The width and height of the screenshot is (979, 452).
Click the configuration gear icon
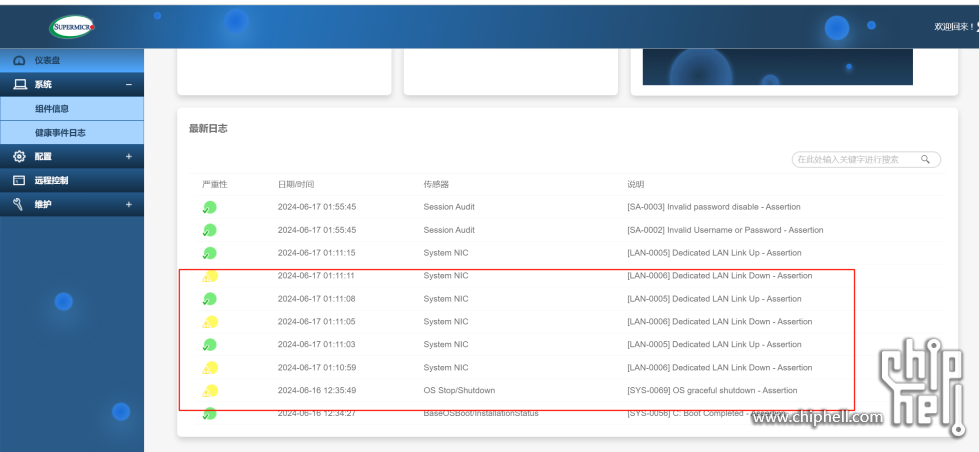19,157
